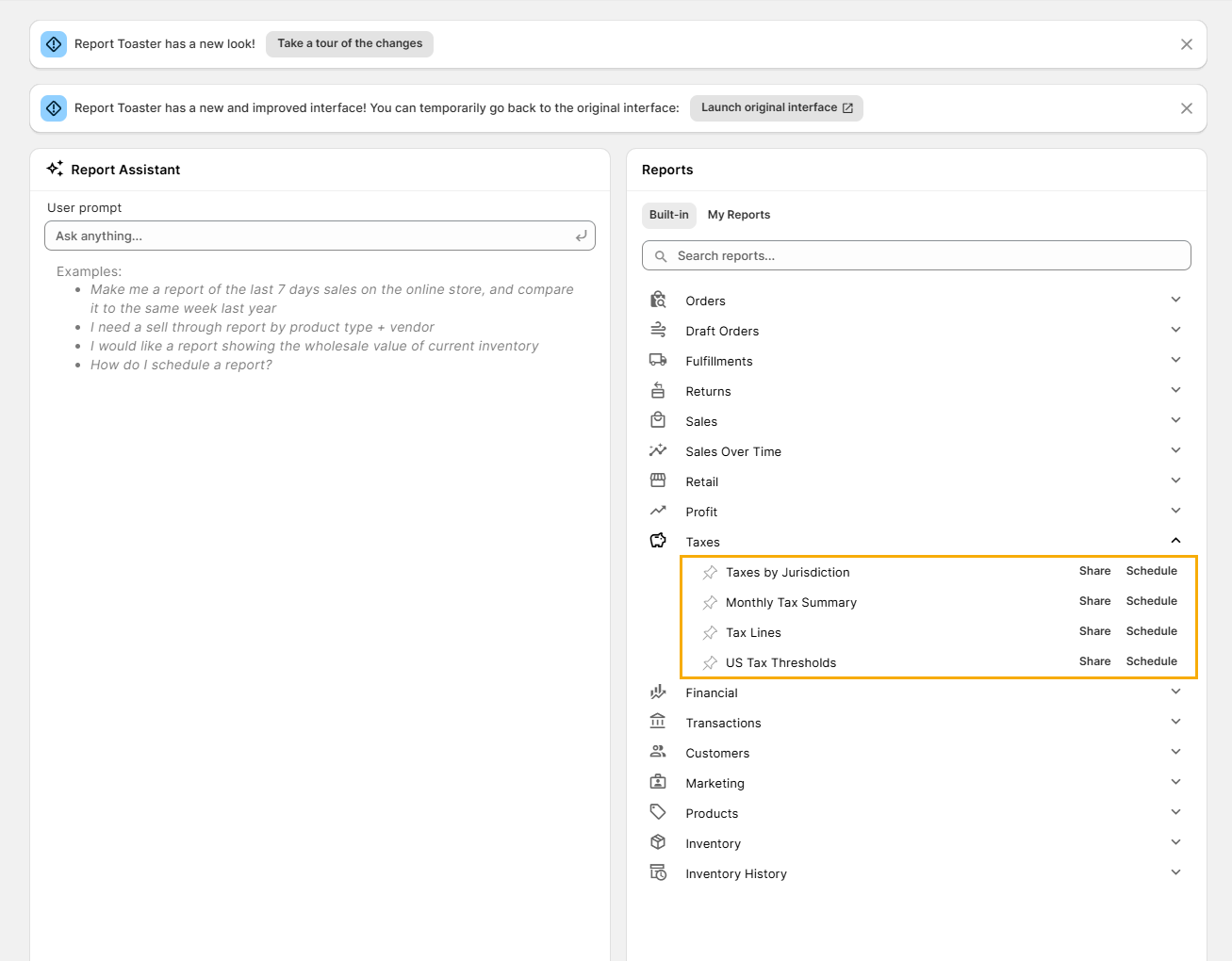
Task: Click the Taxes piggy bank icon
Action: tap(658, 541)
